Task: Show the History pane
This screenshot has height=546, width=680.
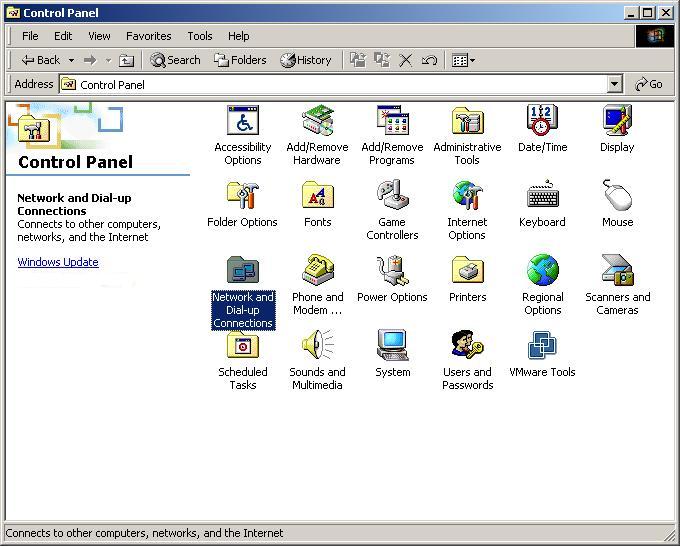Action: 306,60
